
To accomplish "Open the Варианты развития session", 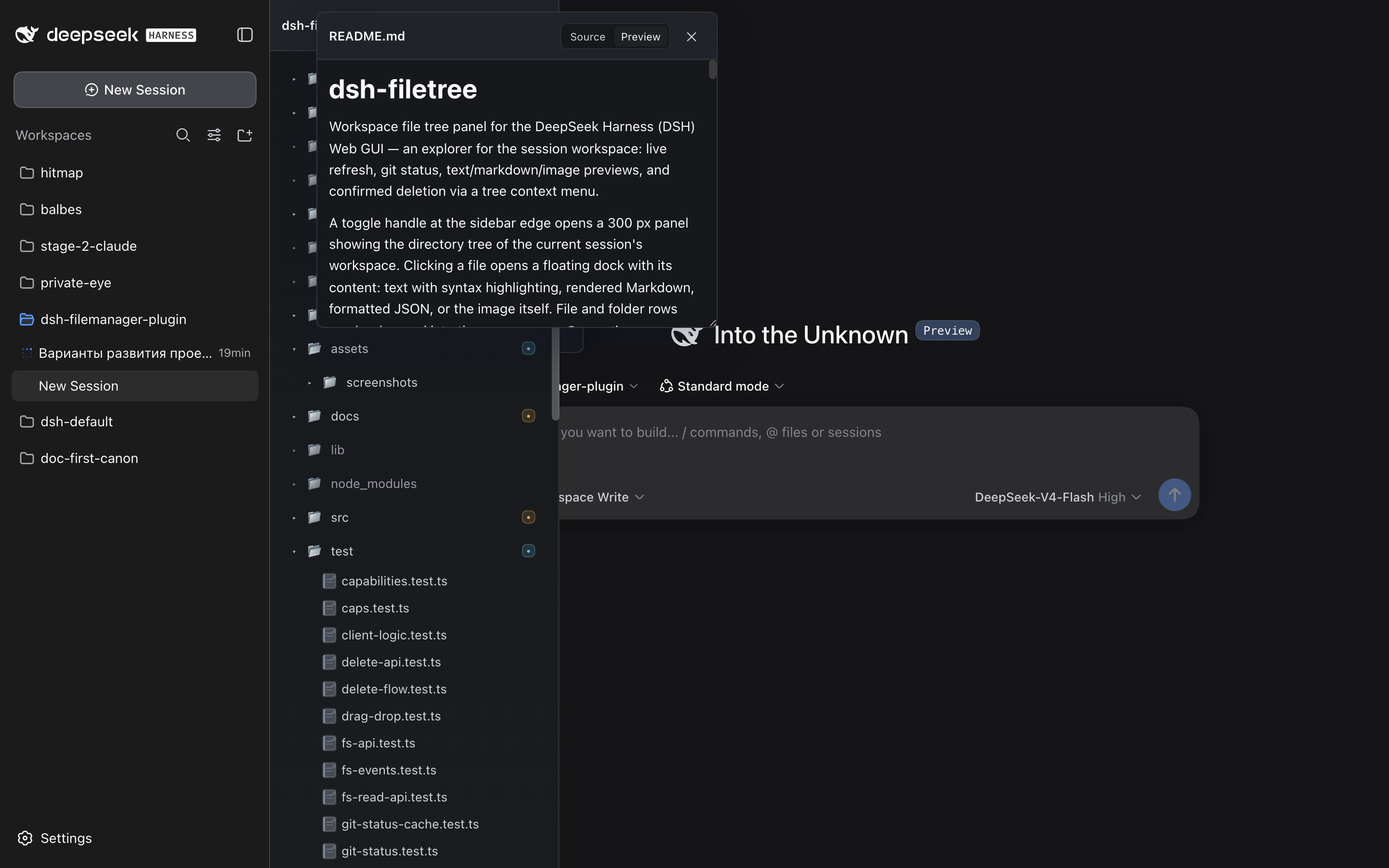I will coord(135,353).
